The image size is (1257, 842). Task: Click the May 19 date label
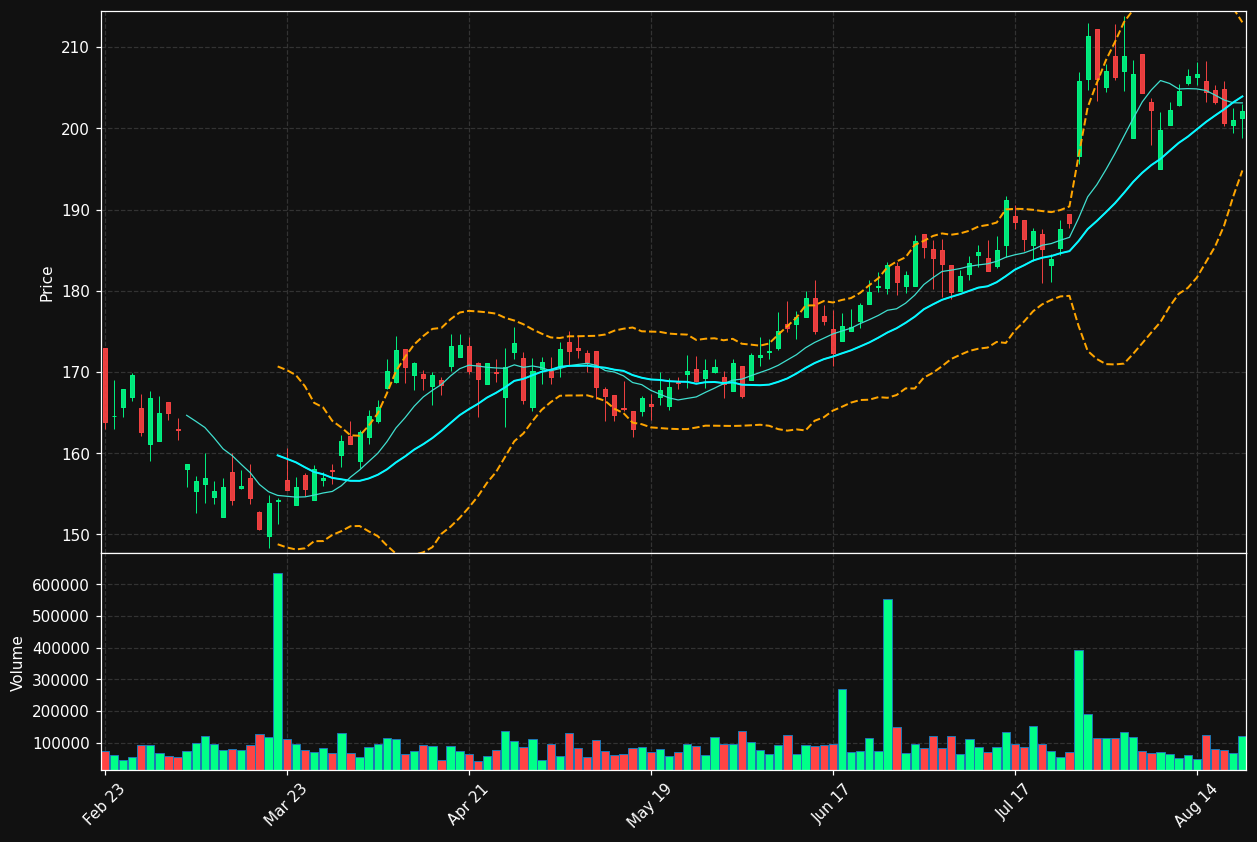(650, 804)
